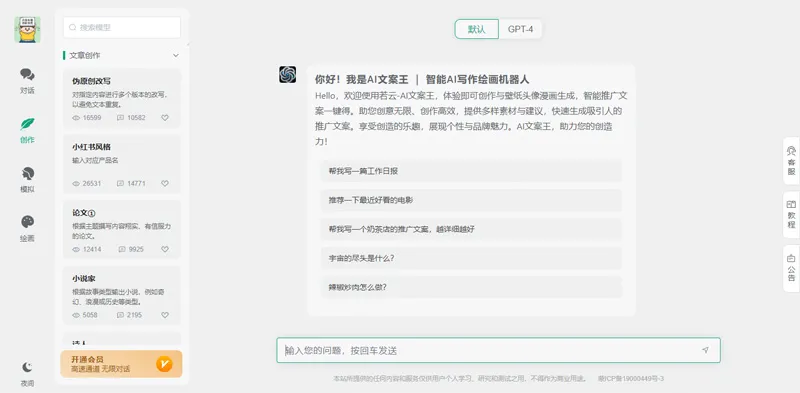
Task: Focus the 搜索模型 search box
Action: [x=122, y=28]
